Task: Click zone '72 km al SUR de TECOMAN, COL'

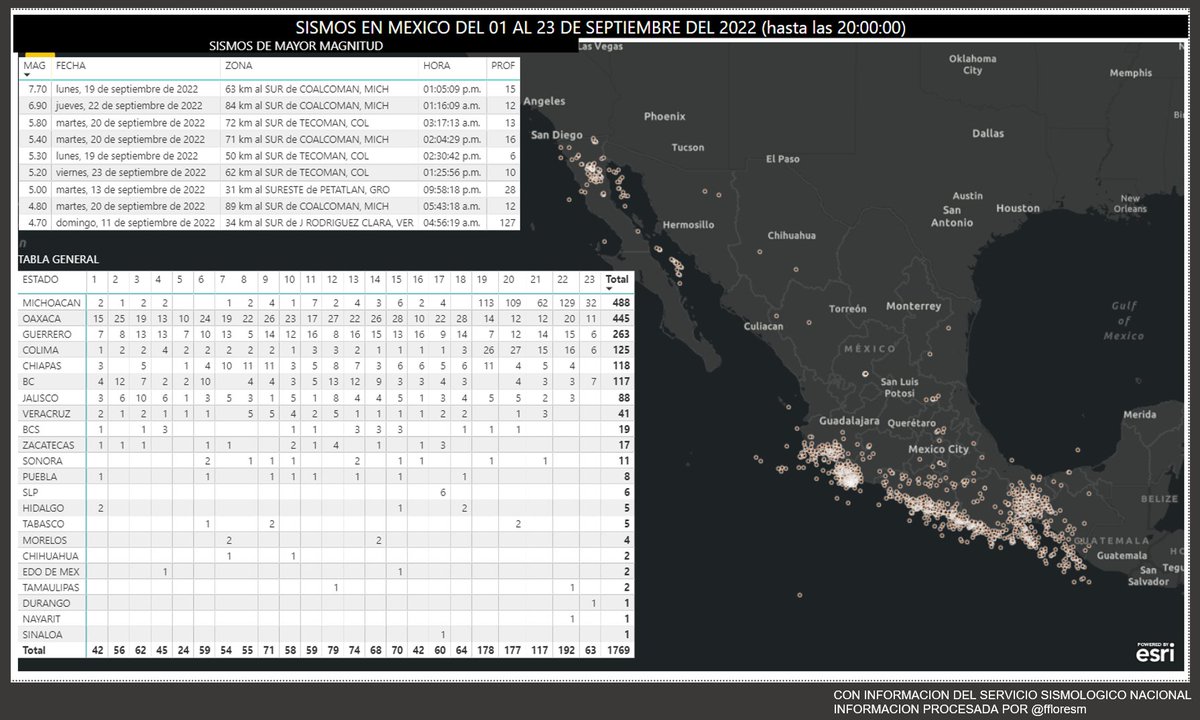Action: click(297, 122)
